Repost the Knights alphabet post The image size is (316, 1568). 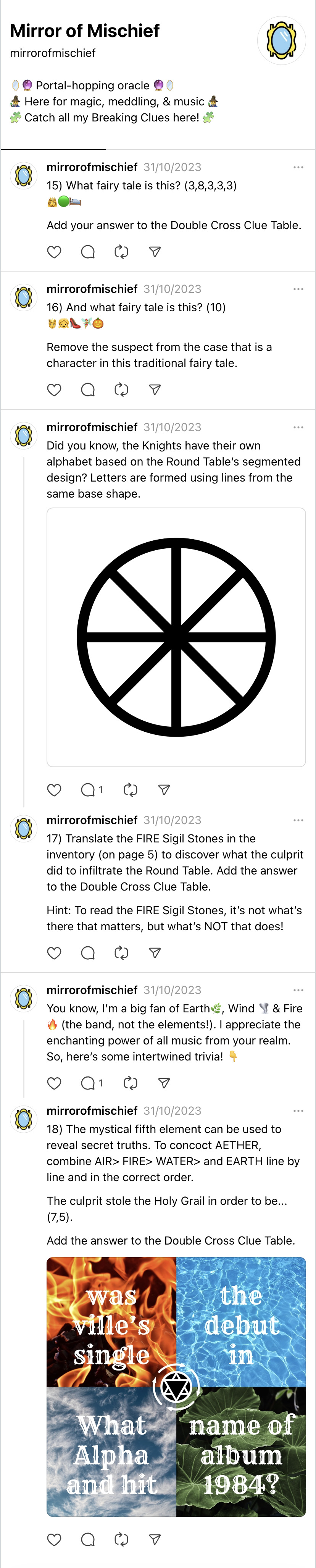coord(130,789)
